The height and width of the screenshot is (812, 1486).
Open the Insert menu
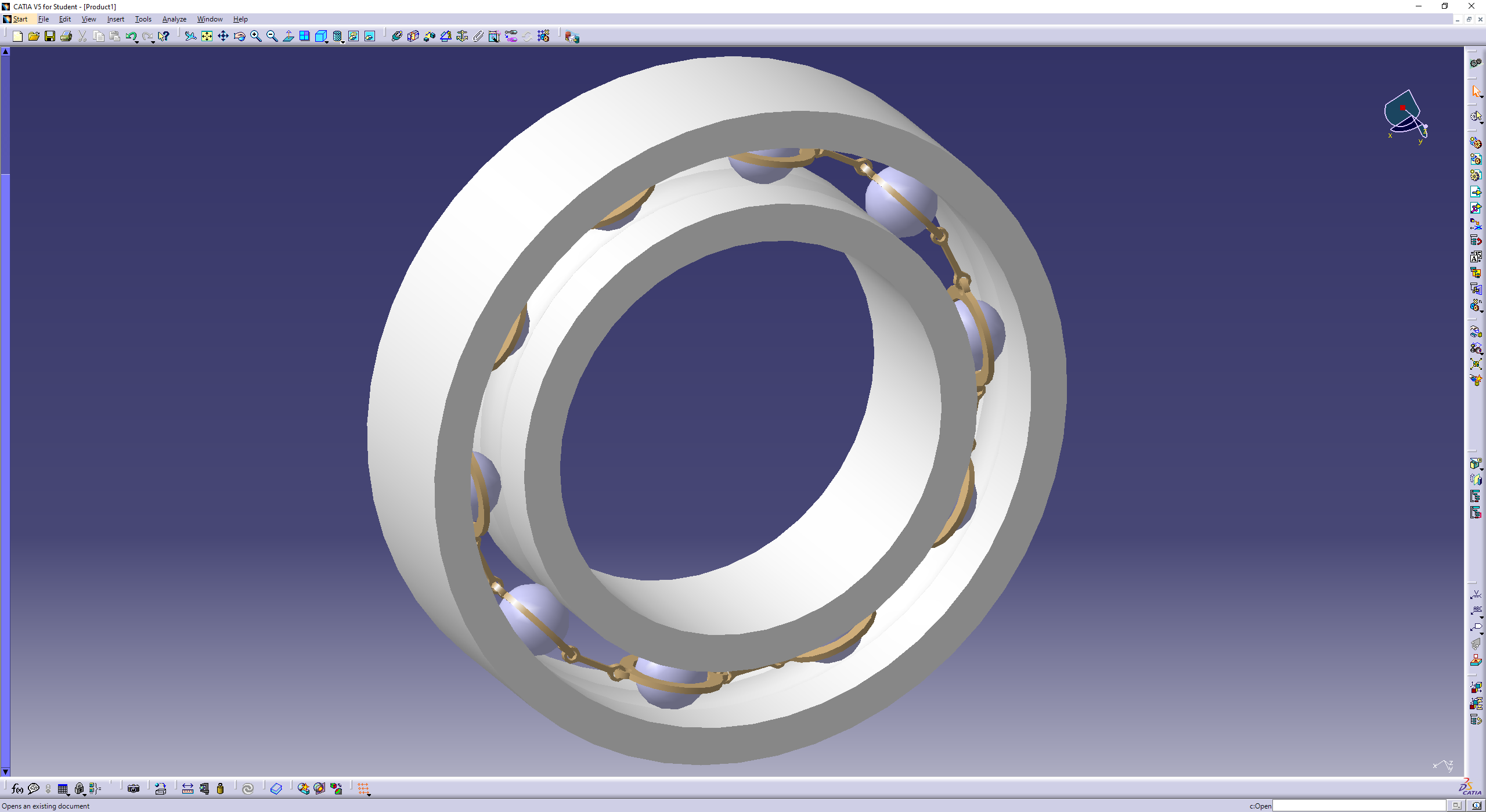(116, 19)
